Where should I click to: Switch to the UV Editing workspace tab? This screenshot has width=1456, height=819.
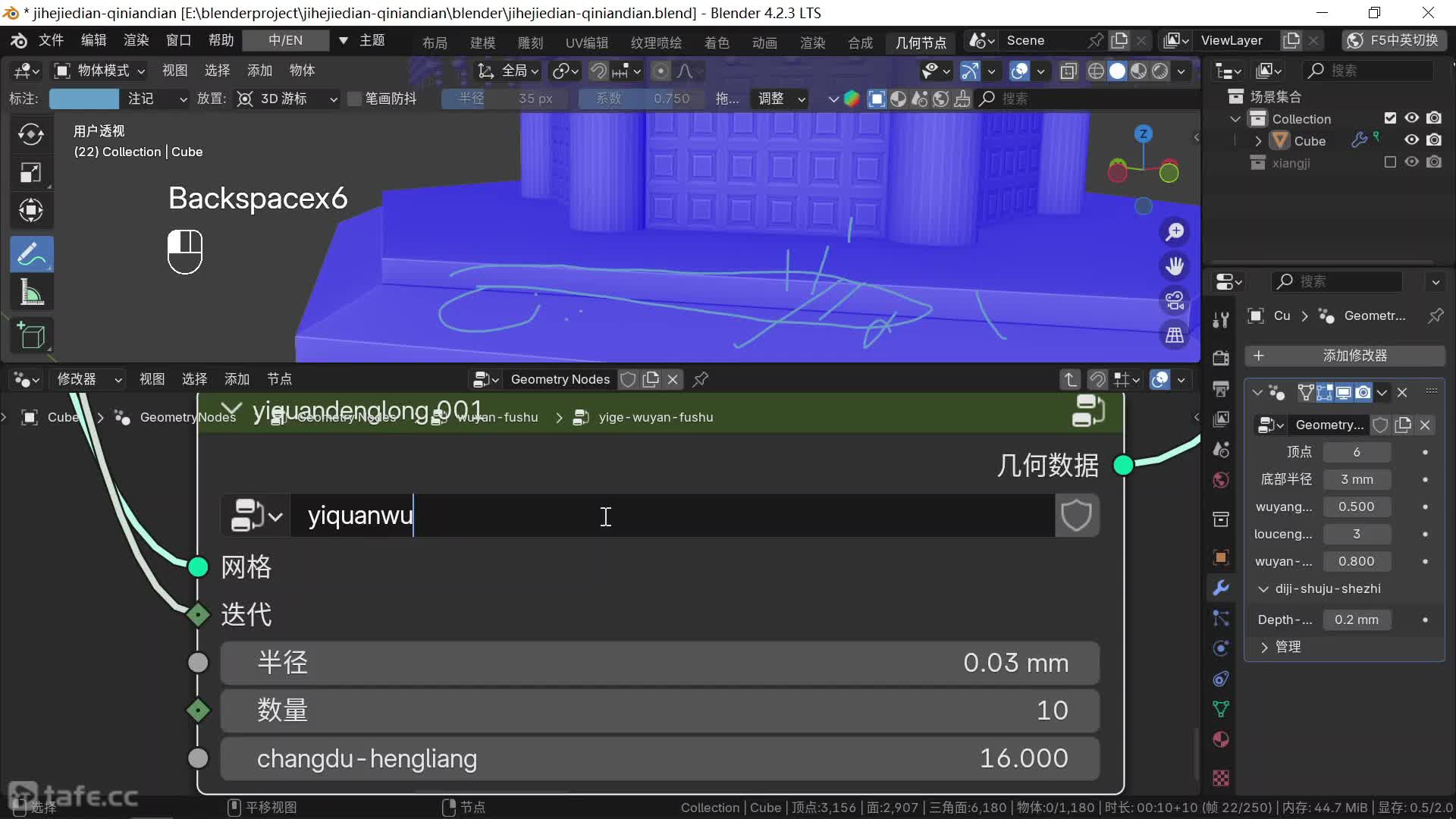(586, 42)
